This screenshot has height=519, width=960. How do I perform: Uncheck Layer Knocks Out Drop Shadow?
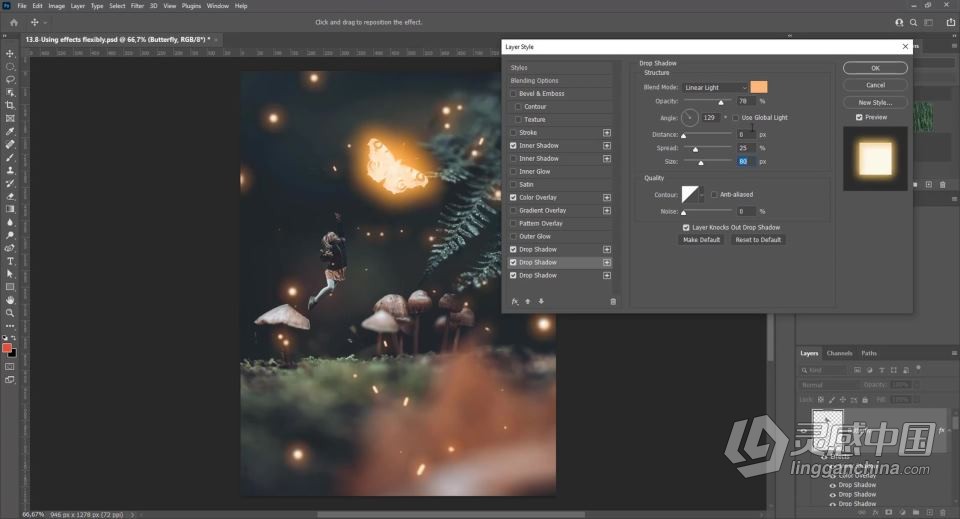click(686, 228)
